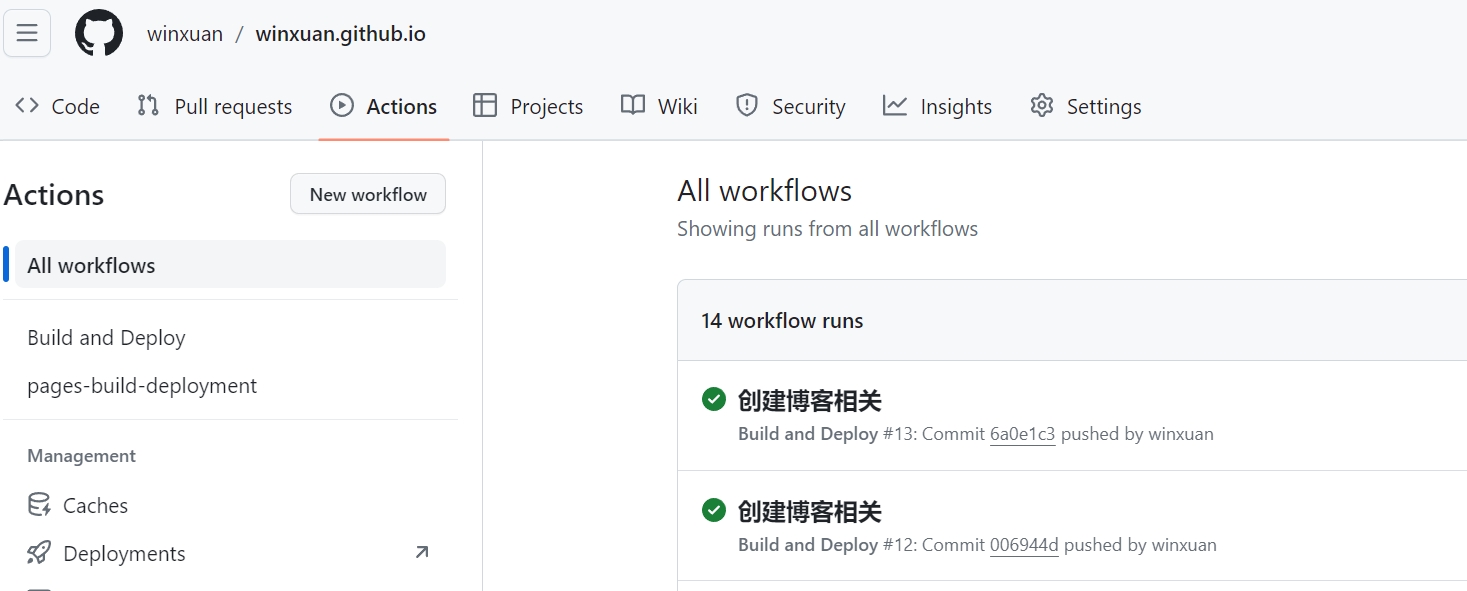Open the hamburger navigation menu

click(x=27, y=33)
